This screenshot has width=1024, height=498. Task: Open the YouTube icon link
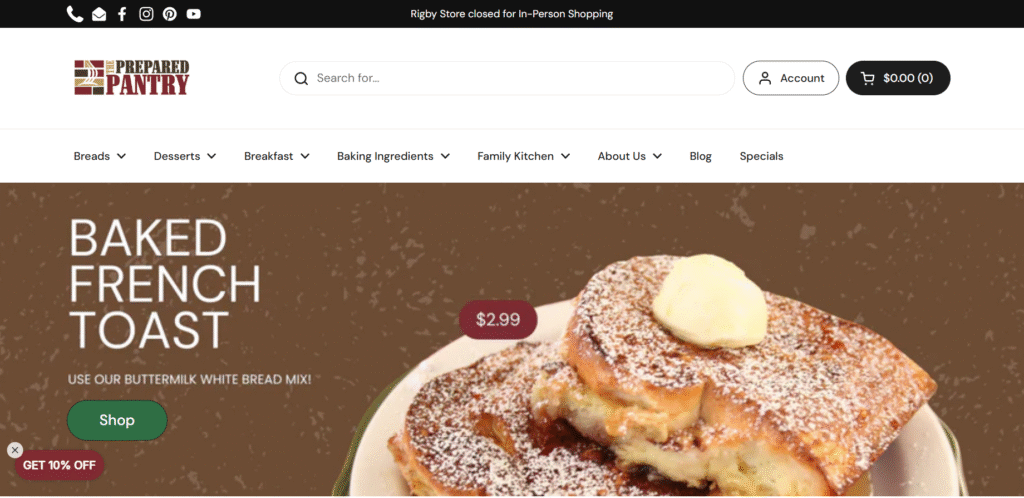(193, 14)
